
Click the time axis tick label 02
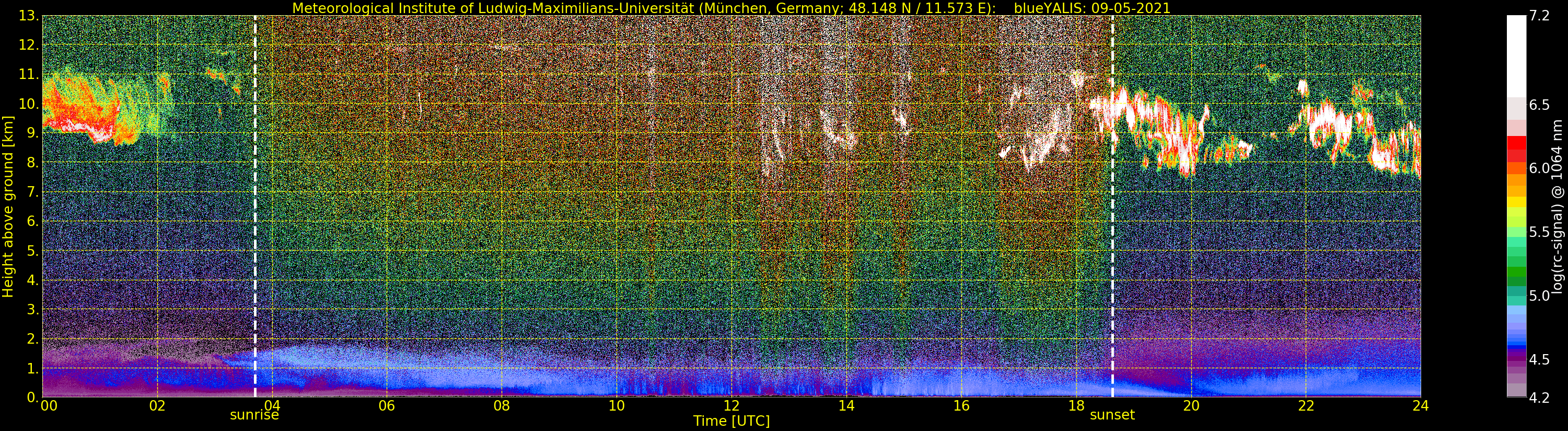pyautogui.click(x=157, y=406)
